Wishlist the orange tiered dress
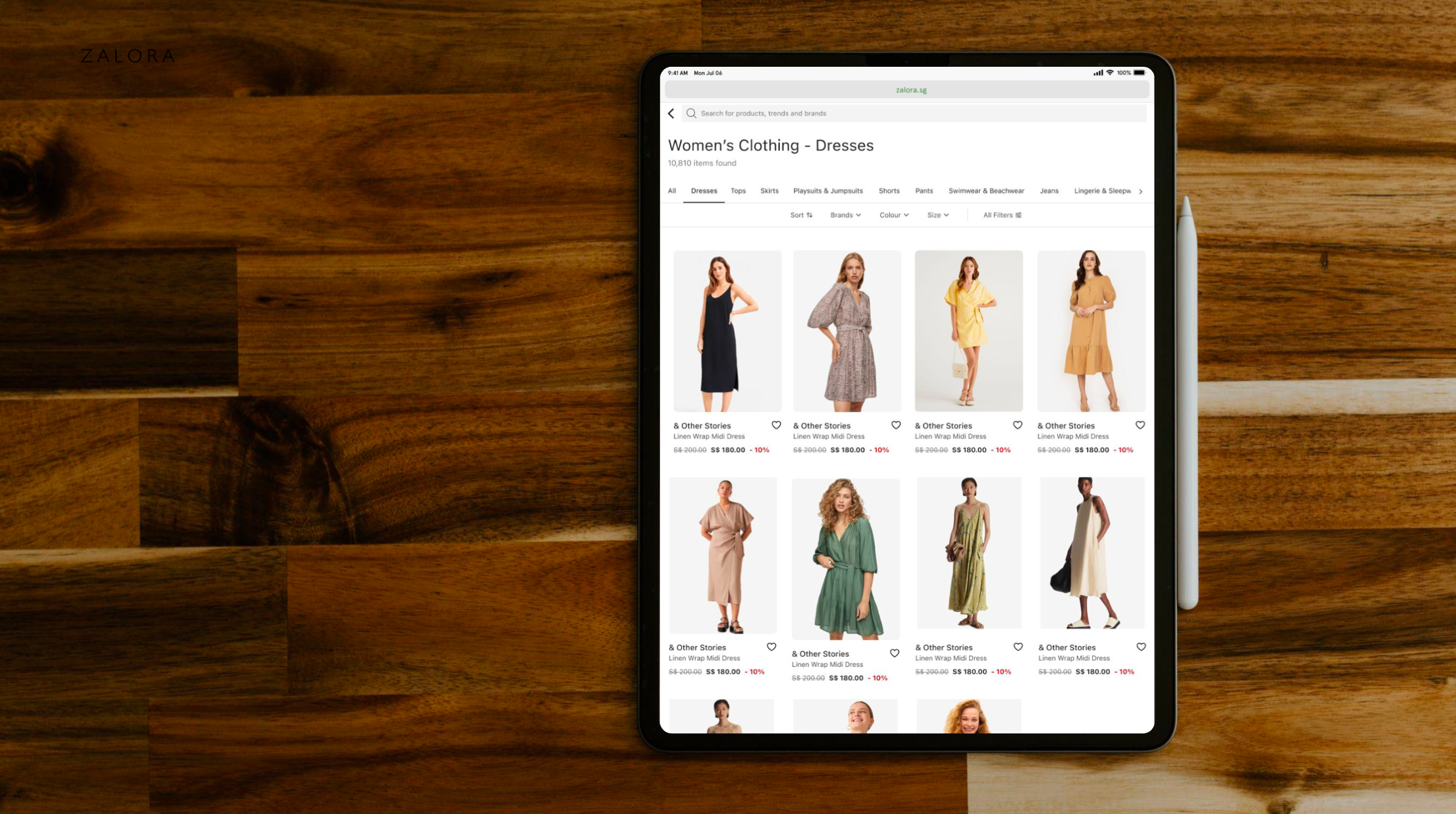The width and height of the screenshot is (1456, 814). click(1140, 425)
